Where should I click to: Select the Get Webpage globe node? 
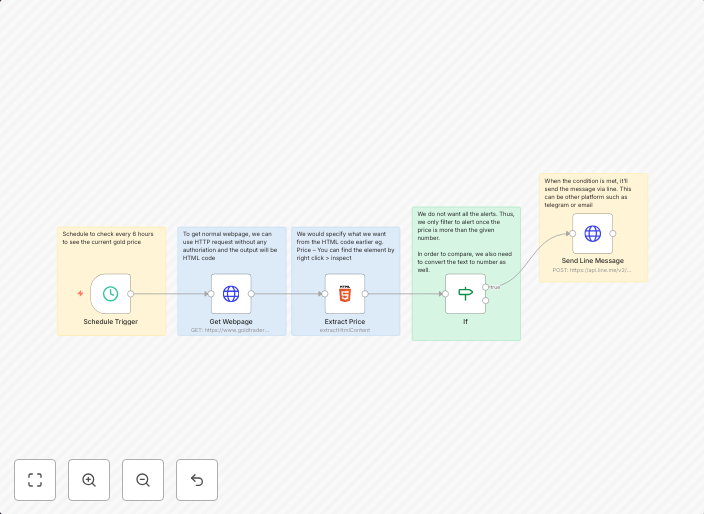pos(231,294)
